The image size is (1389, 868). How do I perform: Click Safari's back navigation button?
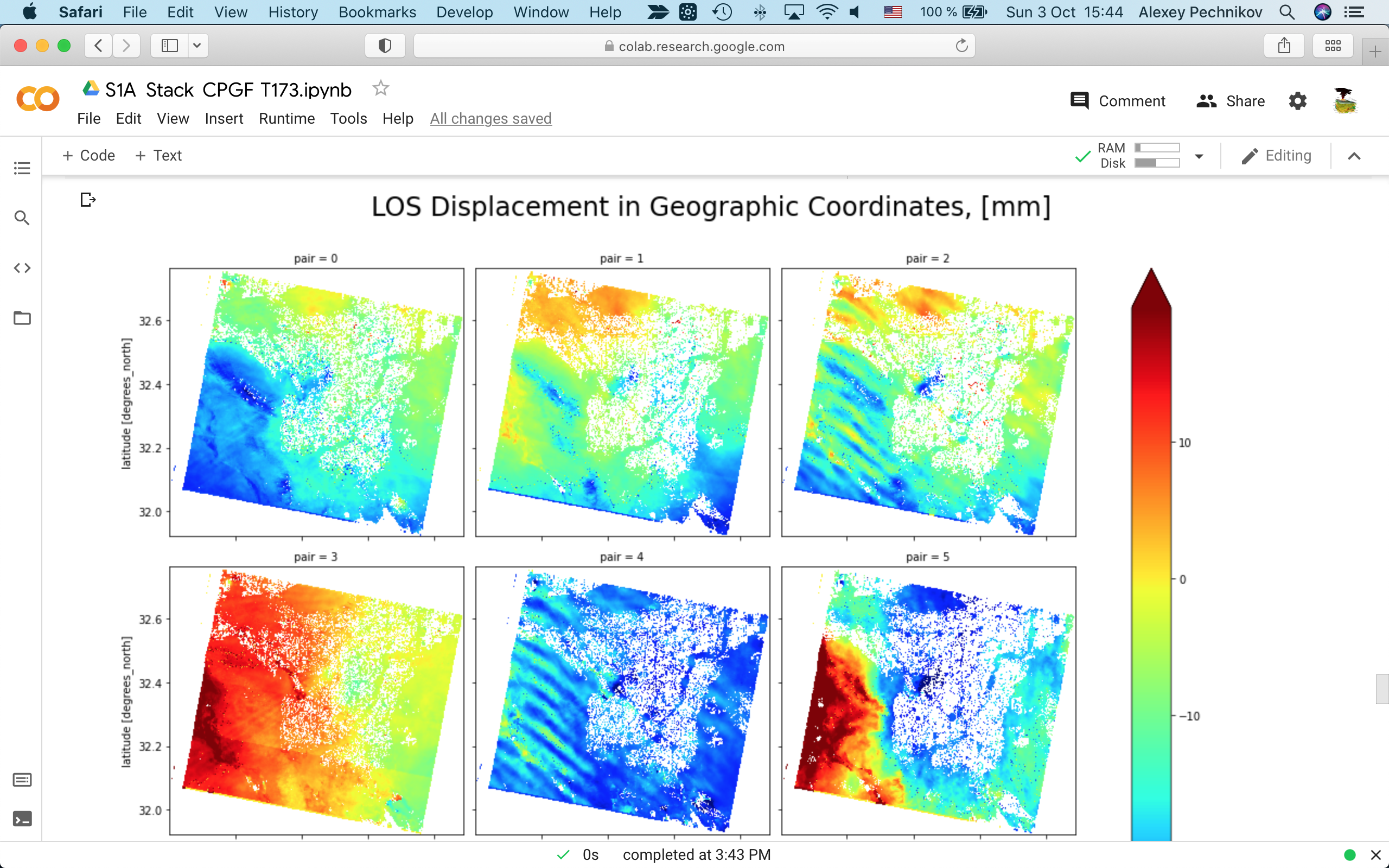[98, 46]
